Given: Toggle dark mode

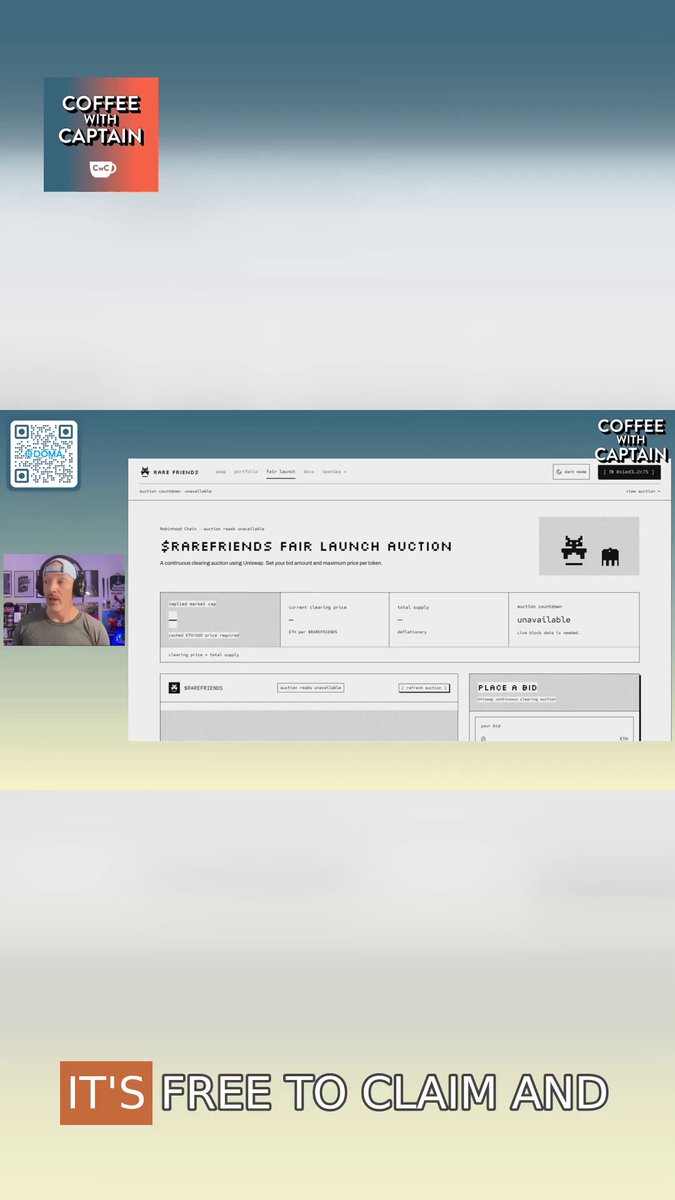Looking at the screenshot, I should (x=571, y=472).
